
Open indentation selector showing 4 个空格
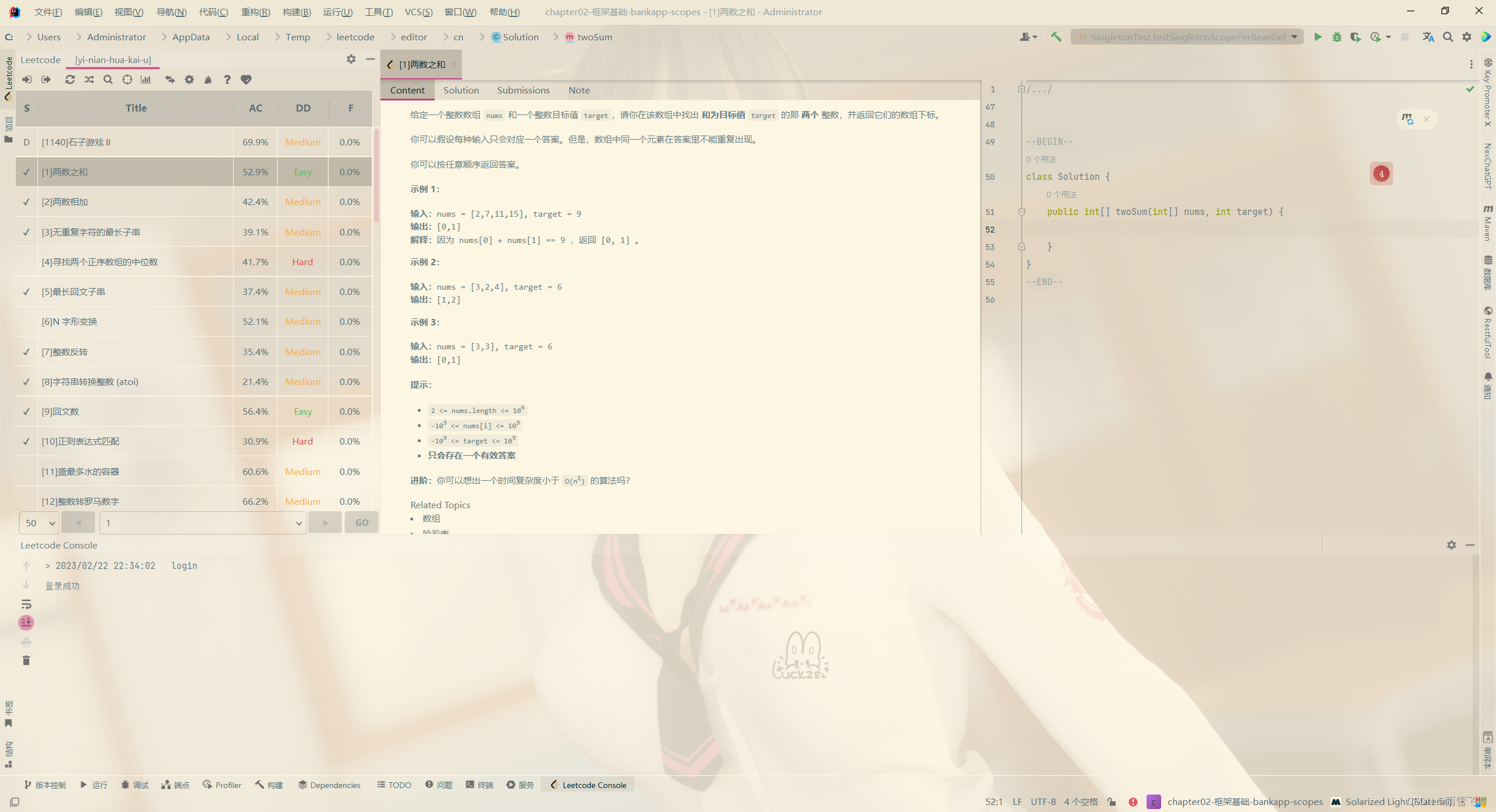1081,801
